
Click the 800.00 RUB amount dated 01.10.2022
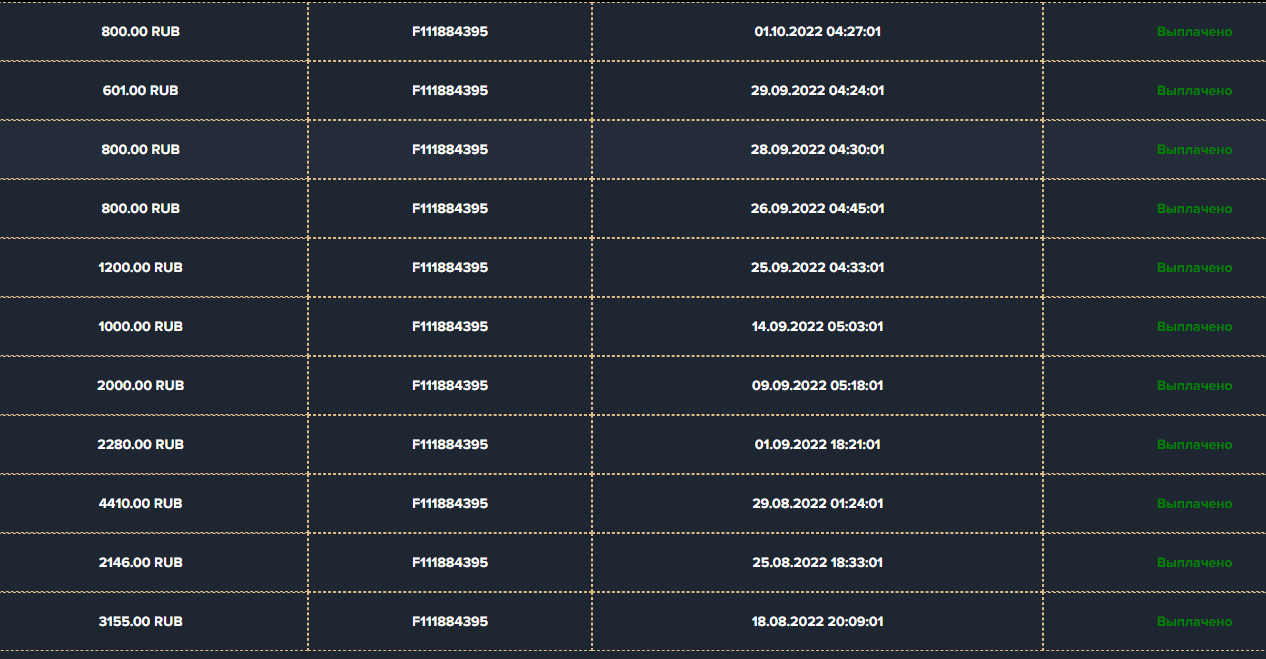(x=140, y=31)
